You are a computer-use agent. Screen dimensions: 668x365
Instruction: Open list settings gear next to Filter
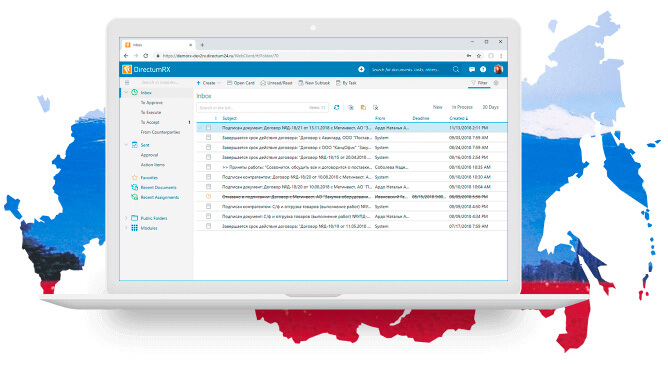[496, 83]
